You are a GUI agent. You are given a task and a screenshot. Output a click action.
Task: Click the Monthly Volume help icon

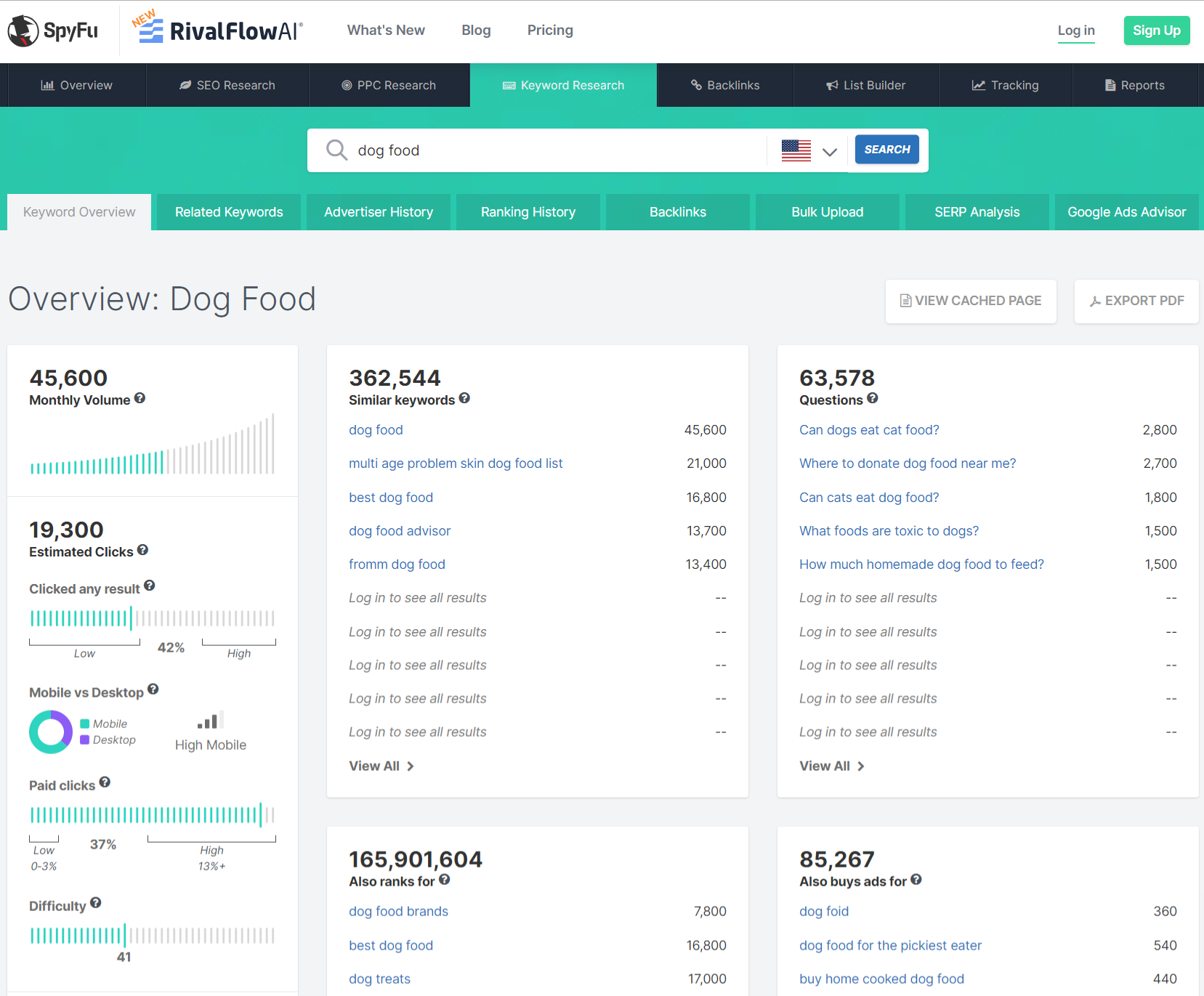[x=140, y=398]
